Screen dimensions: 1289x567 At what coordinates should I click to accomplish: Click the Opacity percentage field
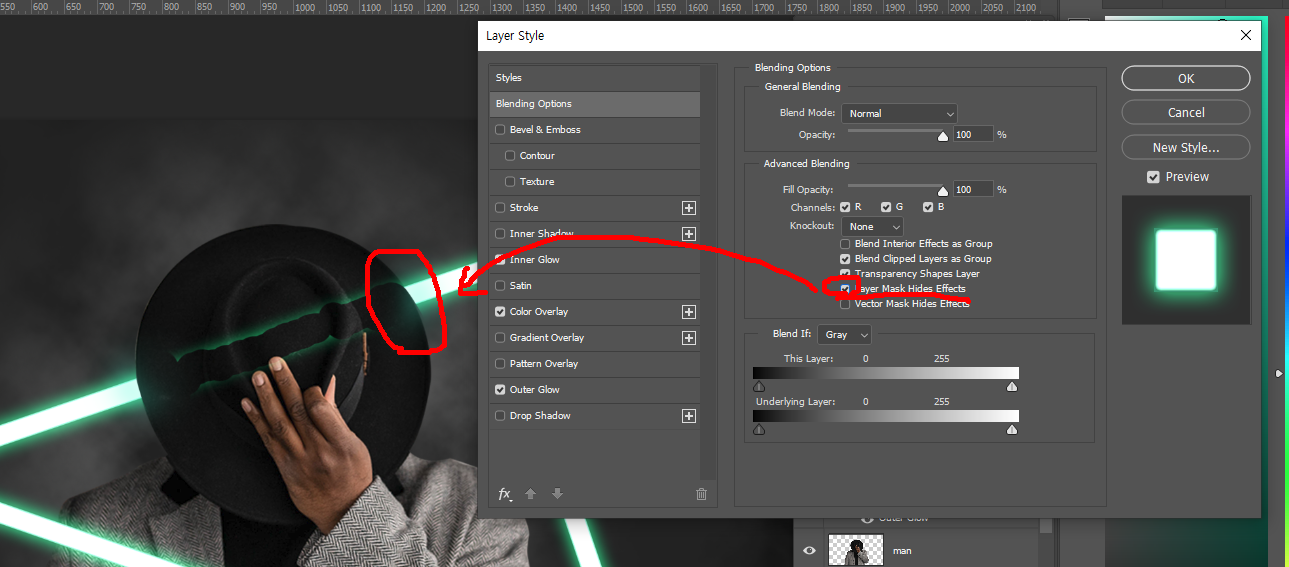coord(973,134)
